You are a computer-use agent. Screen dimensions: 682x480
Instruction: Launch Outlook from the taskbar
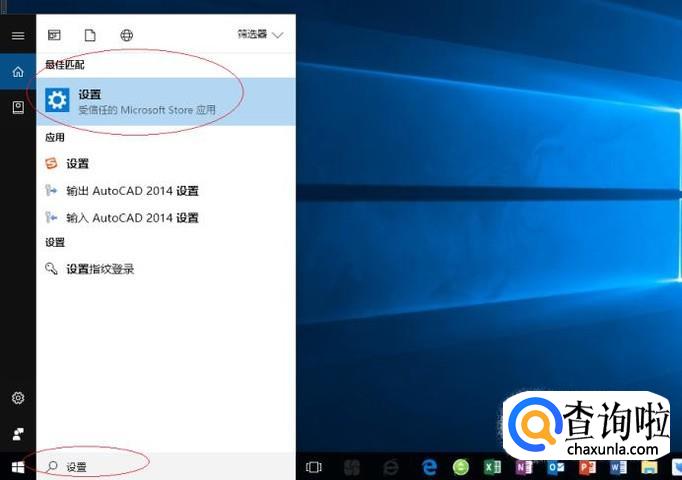(555, 467)
